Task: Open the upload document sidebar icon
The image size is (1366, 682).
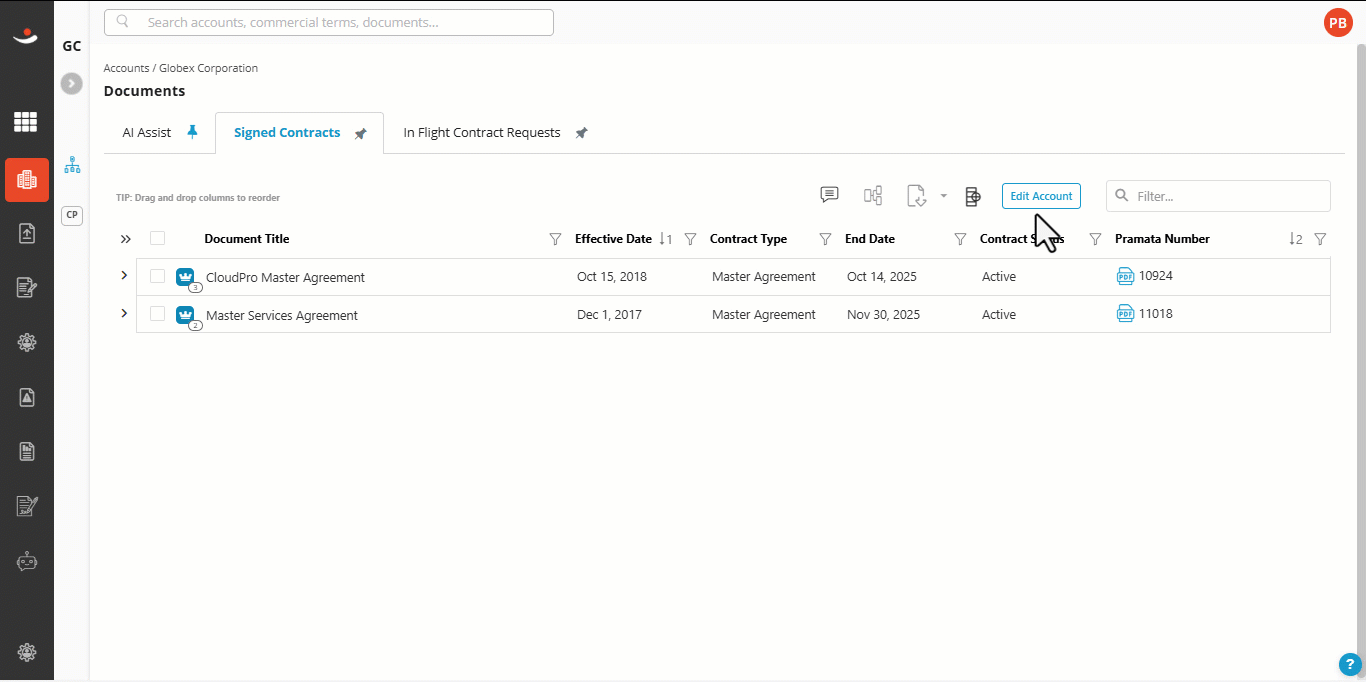Action: point(26,233)
